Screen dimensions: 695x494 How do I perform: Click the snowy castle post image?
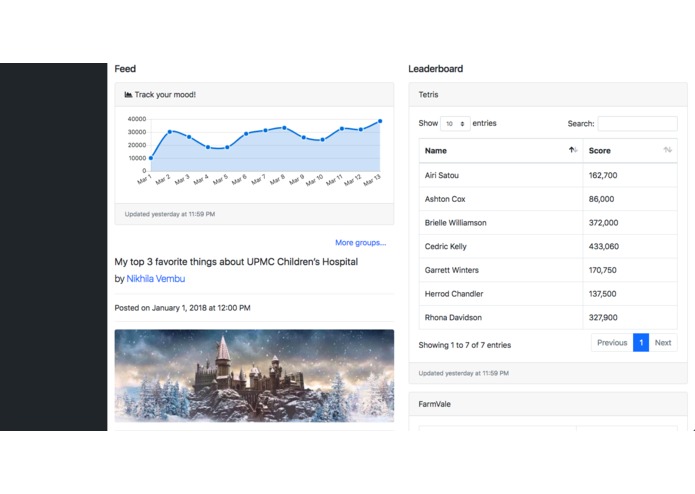(x=254, y=376)
